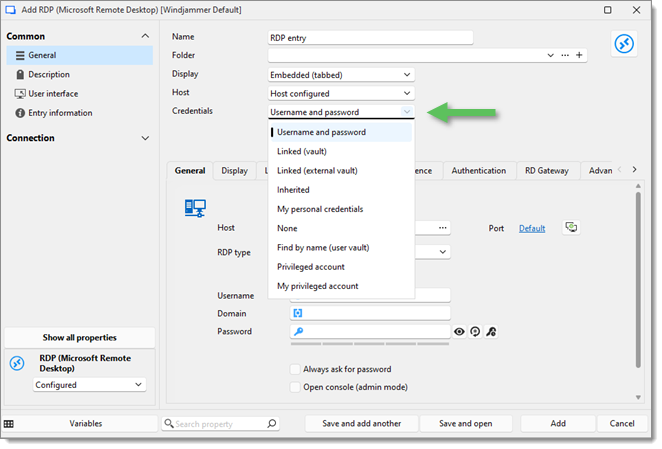Select the General tab
Image resolution: width=662 pixels, height=449 pixels.
190,171
